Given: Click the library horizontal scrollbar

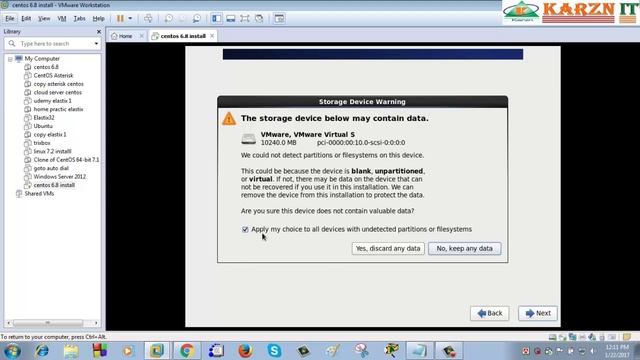Looking at the screenshot, I should tap(48, 323).
